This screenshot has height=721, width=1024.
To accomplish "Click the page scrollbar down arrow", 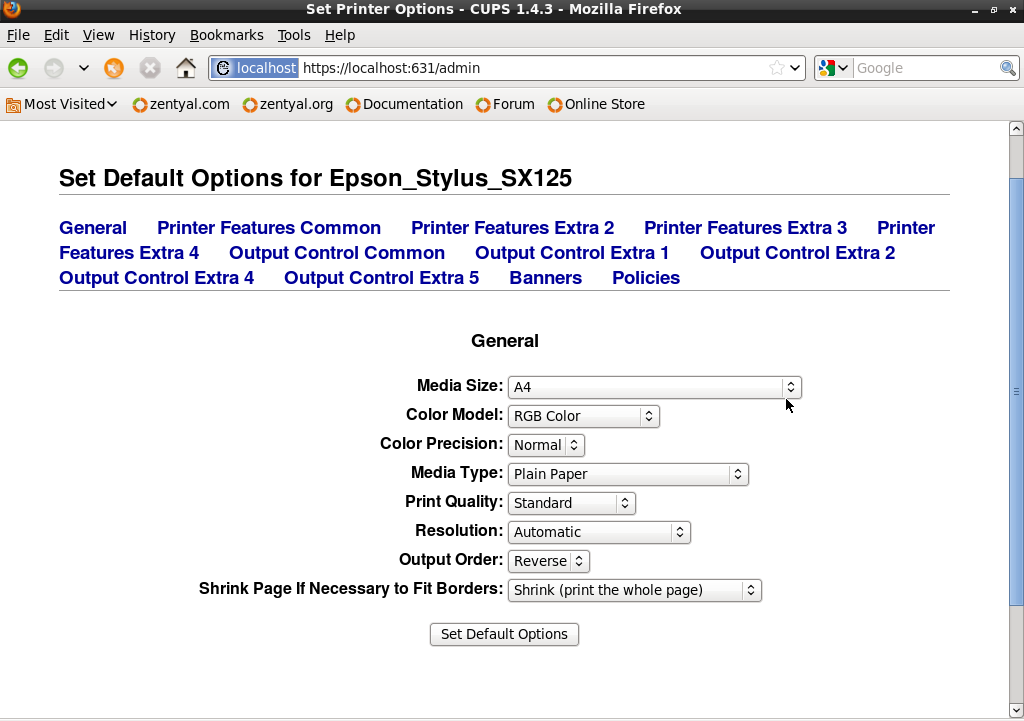I will coord(1016,710).
